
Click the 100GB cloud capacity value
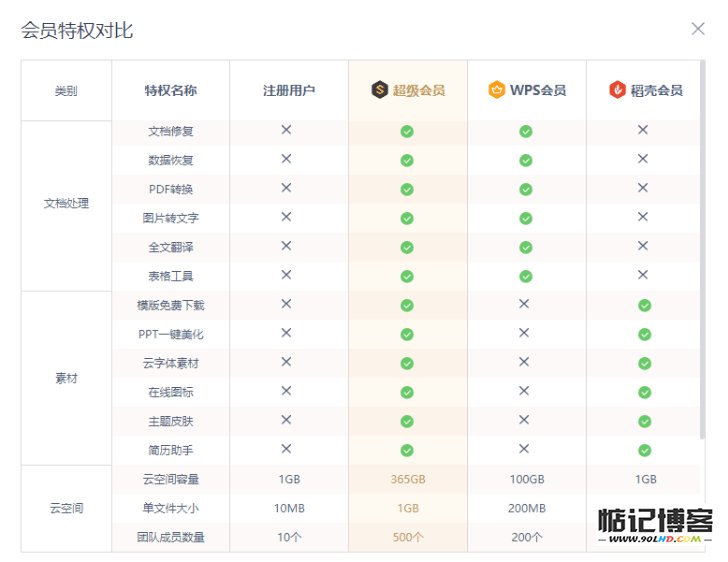coord(526,479)
